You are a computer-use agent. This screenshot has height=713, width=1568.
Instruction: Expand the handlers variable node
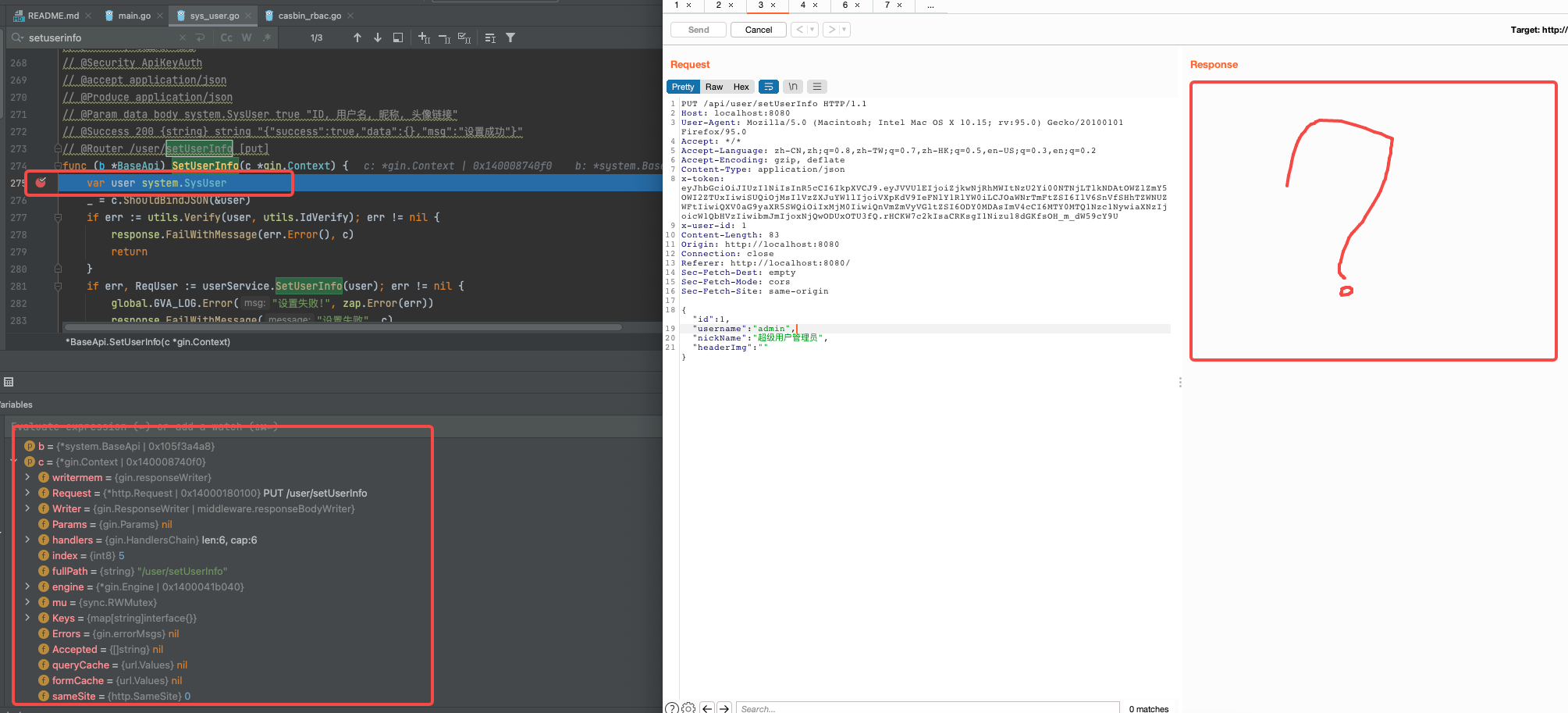point(27,540)
